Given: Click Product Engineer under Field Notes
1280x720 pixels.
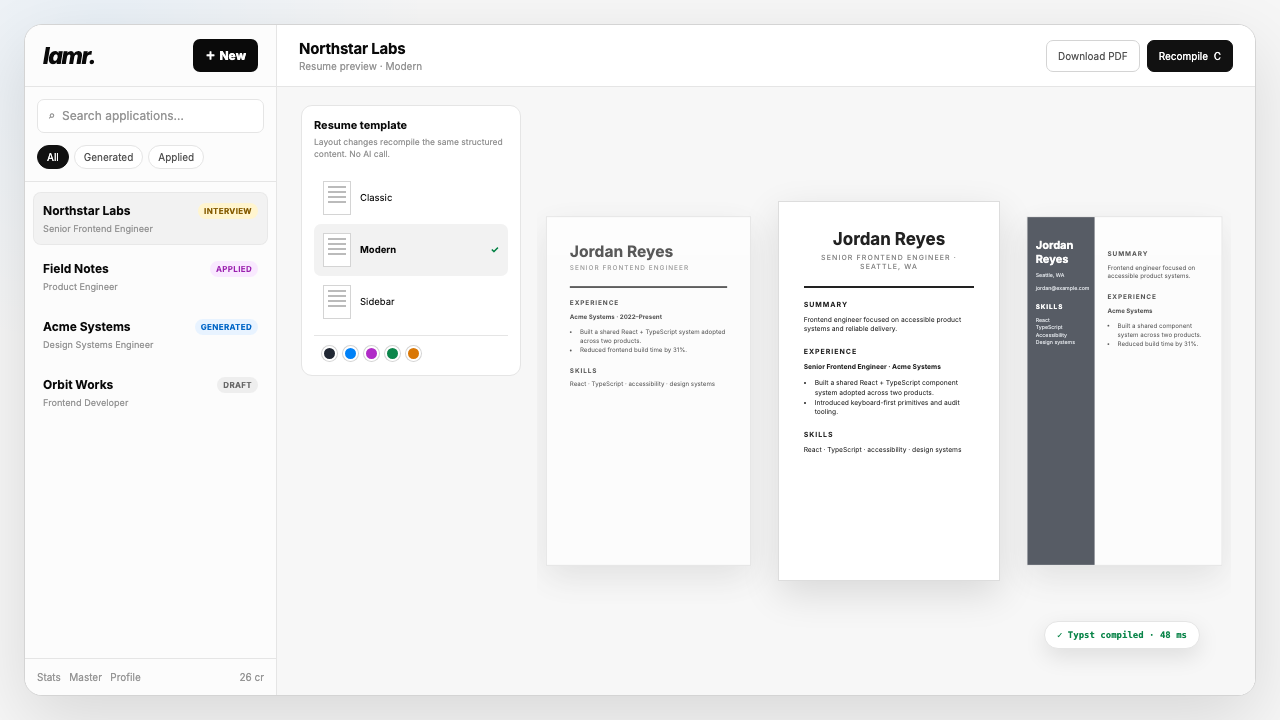Looking at the screenshot, I should point(80,287).
